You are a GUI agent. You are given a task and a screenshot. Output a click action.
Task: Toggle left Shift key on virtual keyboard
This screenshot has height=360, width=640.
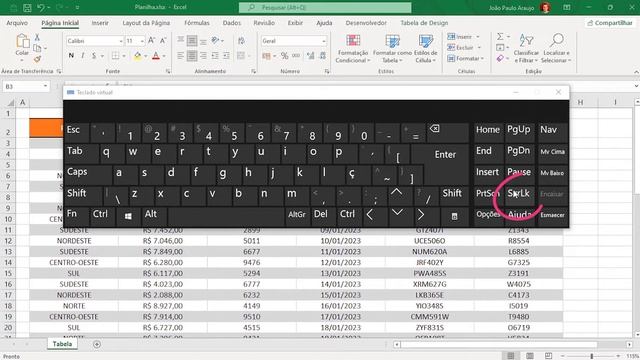point(83,196)
